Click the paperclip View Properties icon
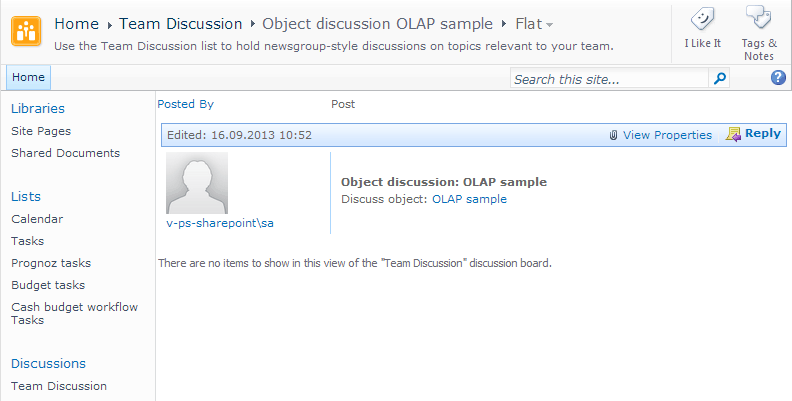 (x=613, y=135)
